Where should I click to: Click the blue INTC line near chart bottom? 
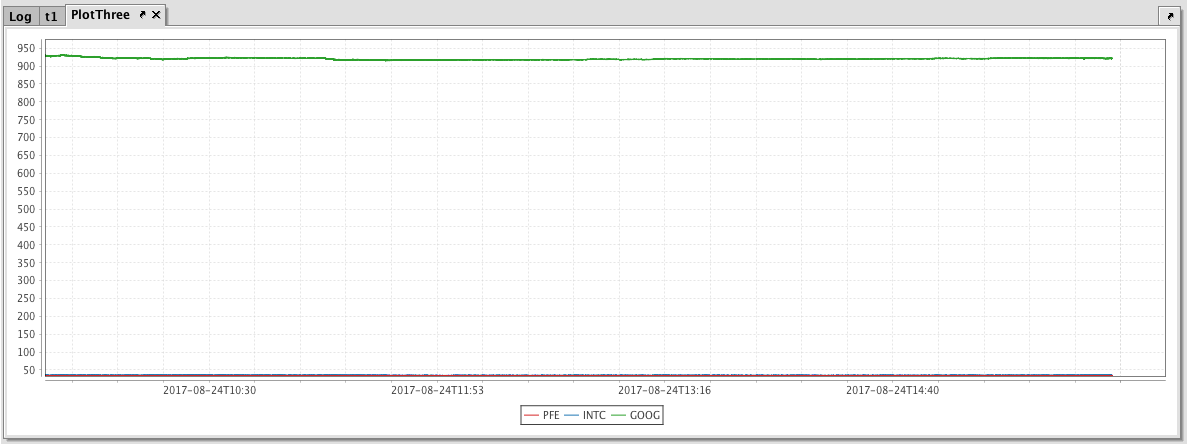pyautogui.click(x=500, y=375)
